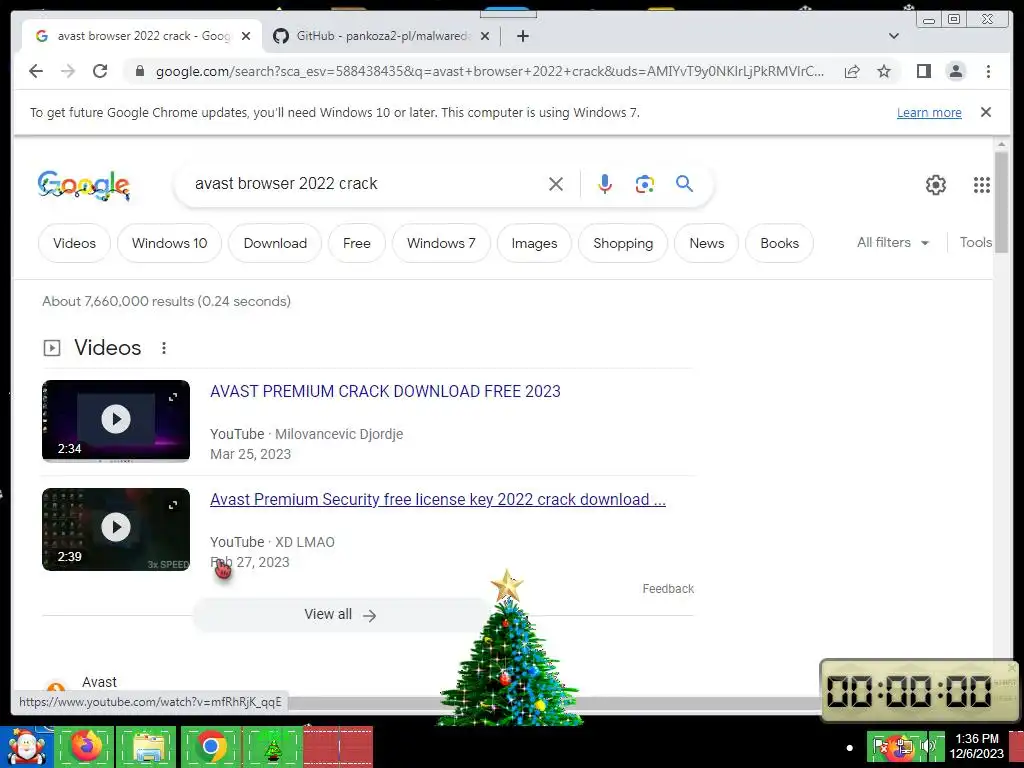Switch to Chrome on the taskbar
1024x768 pixels.
tap(210, 746)
